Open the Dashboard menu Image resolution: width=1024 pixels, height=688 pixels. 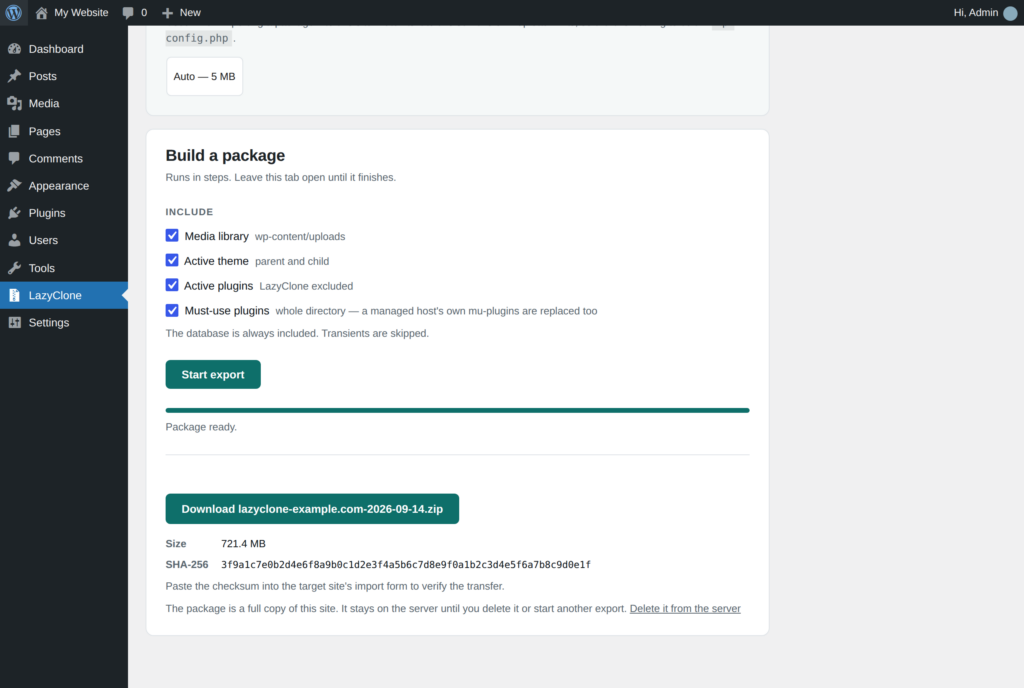click(x=64, y=49)
